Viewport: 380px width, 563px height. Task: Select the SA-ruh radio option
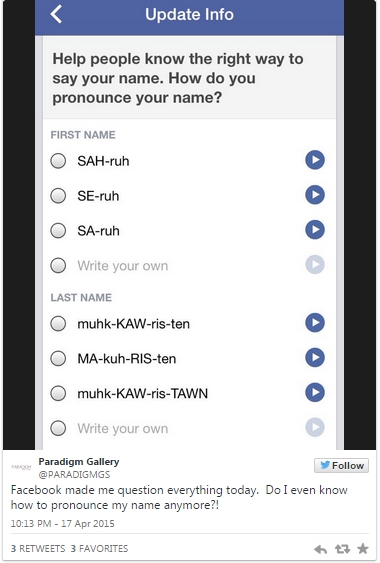[58, 231]
